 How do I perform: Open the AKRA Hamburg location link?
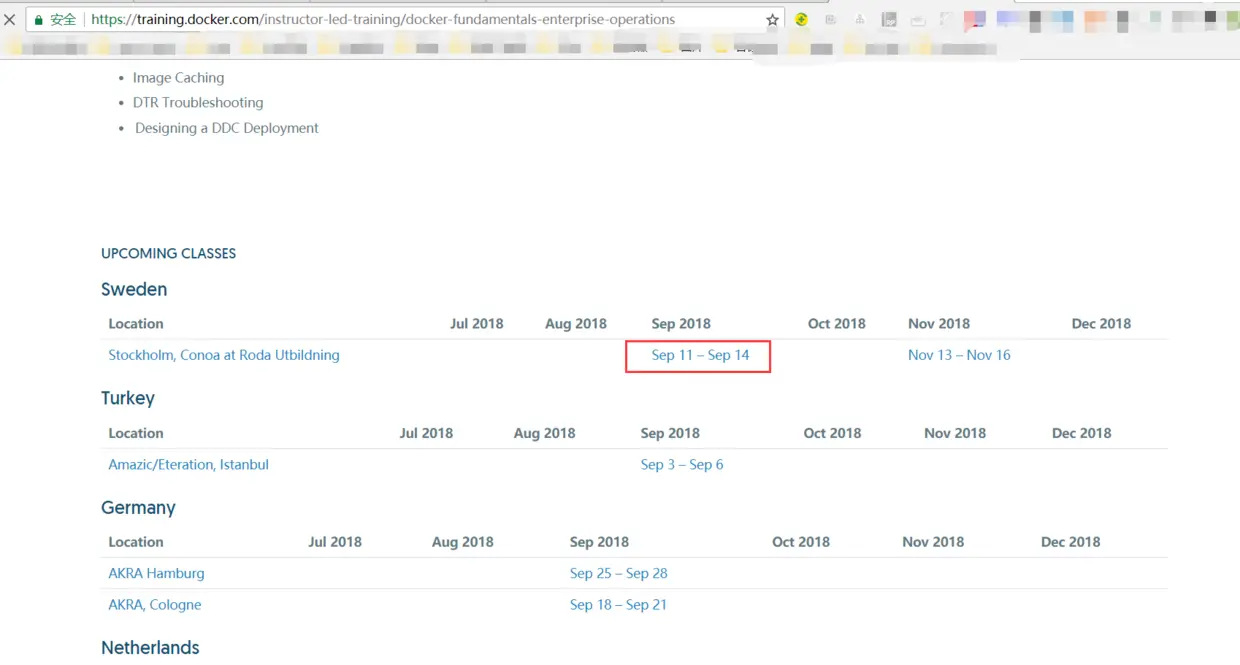click(x=156, y=574)
